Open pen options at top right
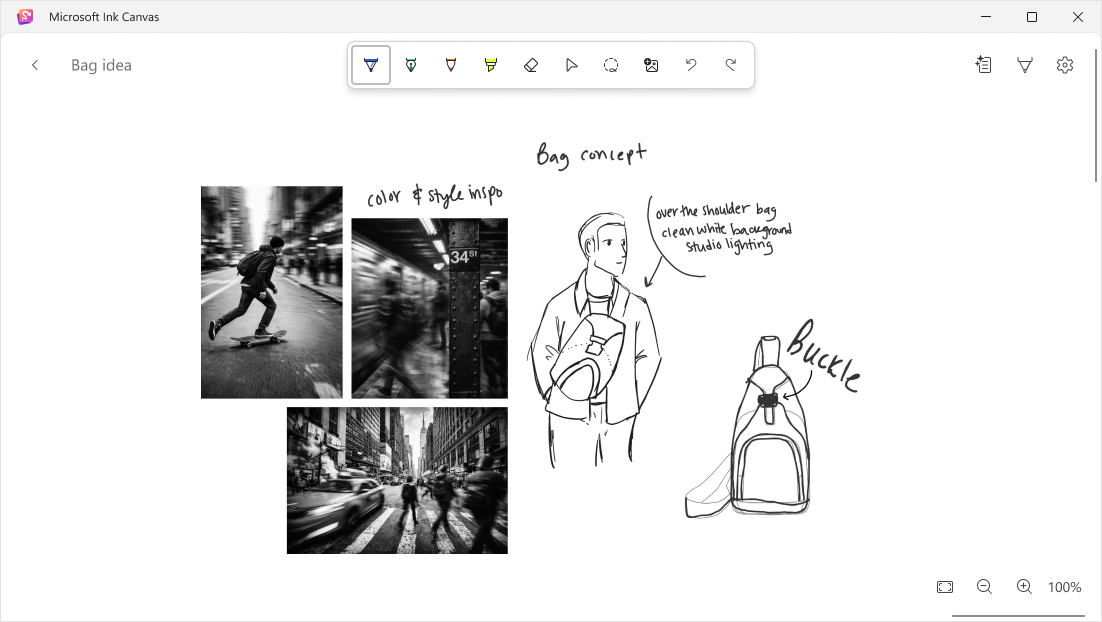 coord(1025,65)
